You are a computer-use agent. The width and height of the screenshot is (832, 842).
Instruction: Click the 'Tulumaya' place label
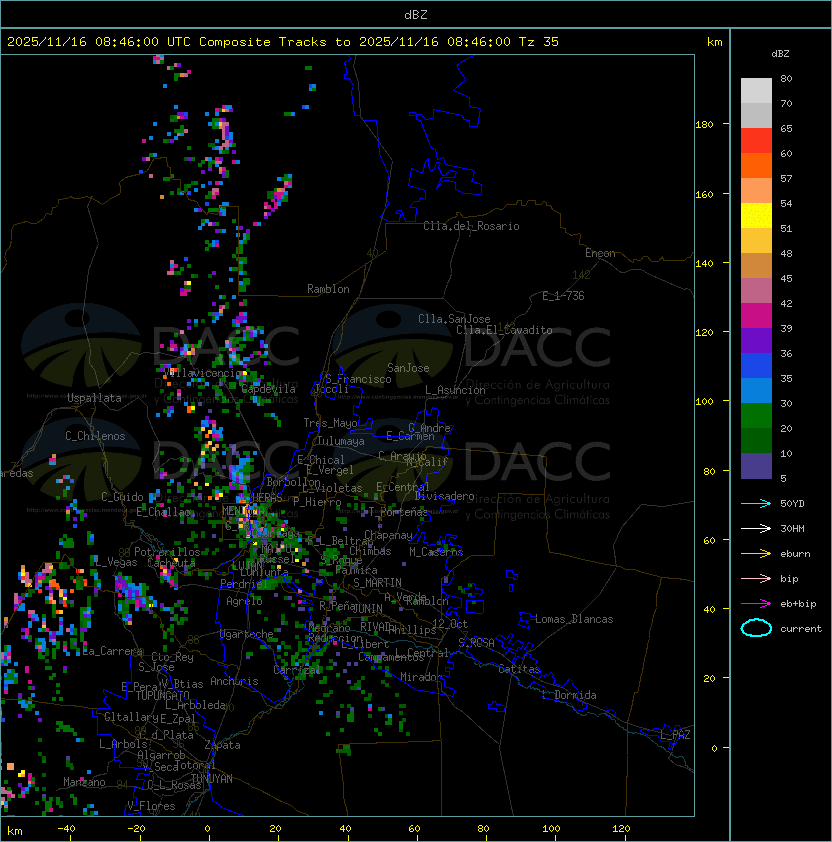click(341, 441)
